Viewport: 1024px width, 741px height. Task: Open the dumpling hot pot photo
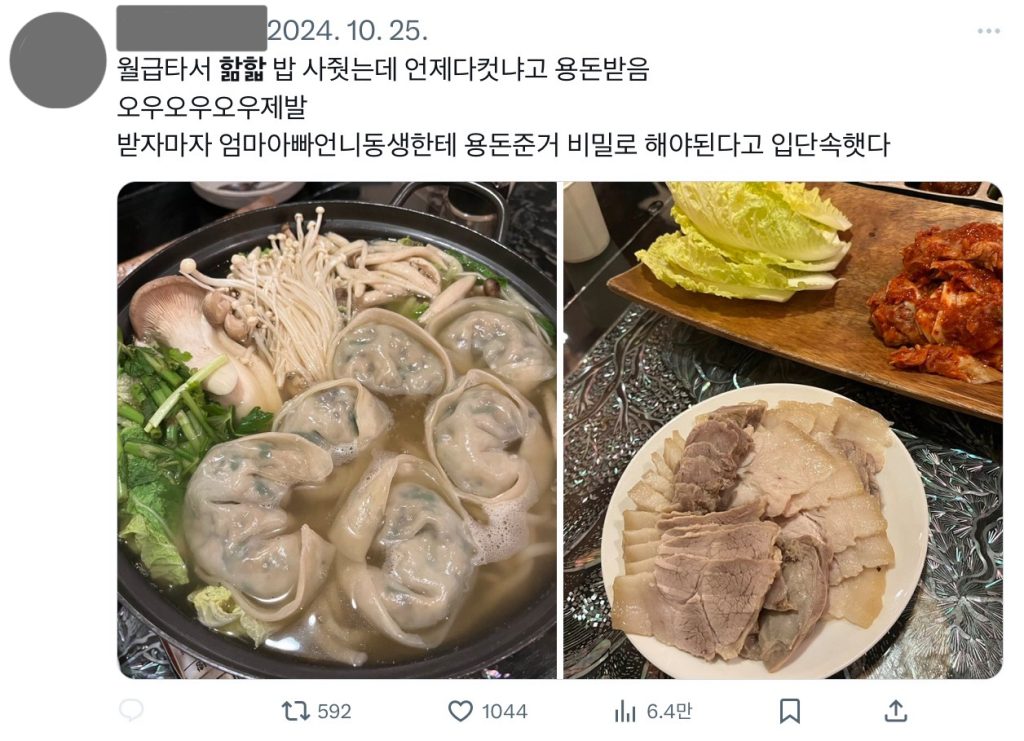337,430
